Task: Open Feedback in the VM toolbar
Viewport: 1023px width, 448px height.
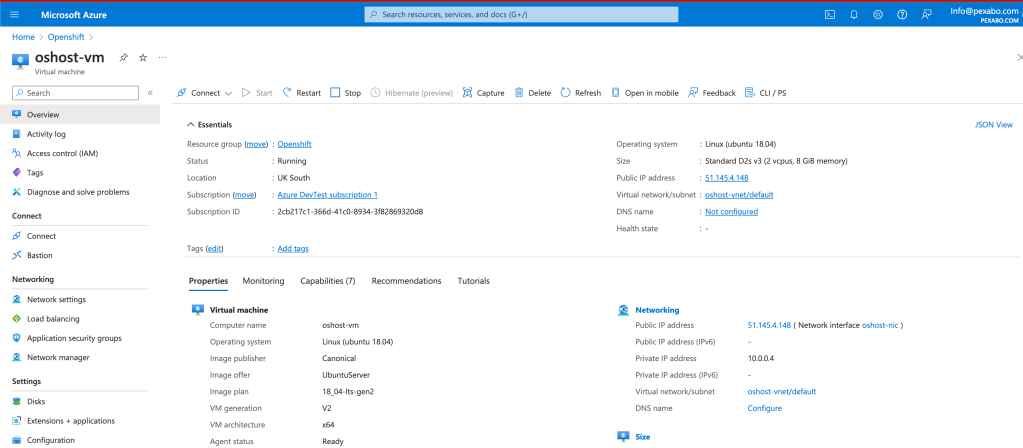Action: click(712, 93)
